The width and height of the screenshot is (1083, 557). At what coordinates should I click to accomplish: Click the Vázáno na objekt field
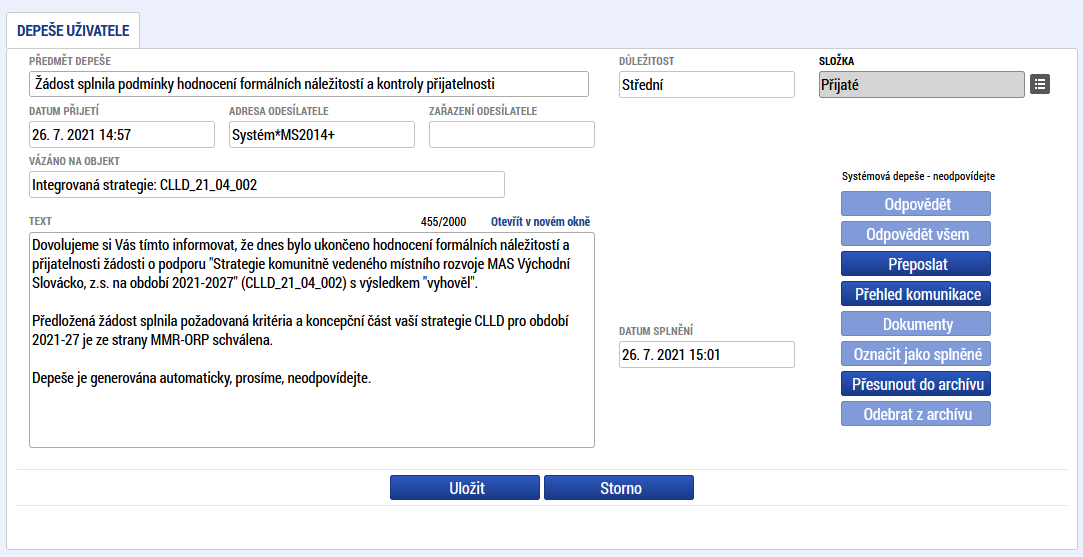[267, 185]
